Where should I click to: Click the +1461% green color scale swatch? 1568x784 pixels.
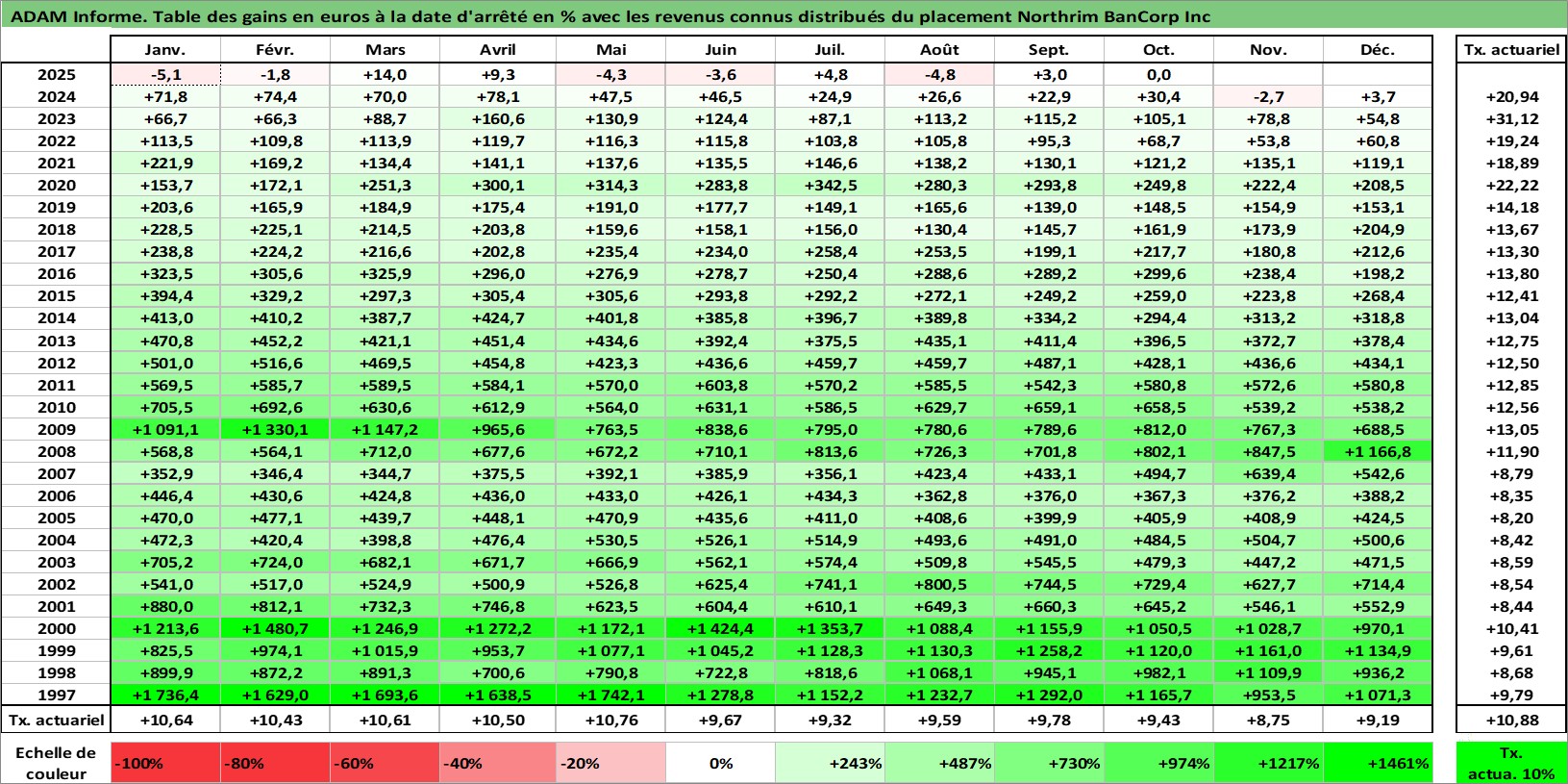tap(1378, 763)
